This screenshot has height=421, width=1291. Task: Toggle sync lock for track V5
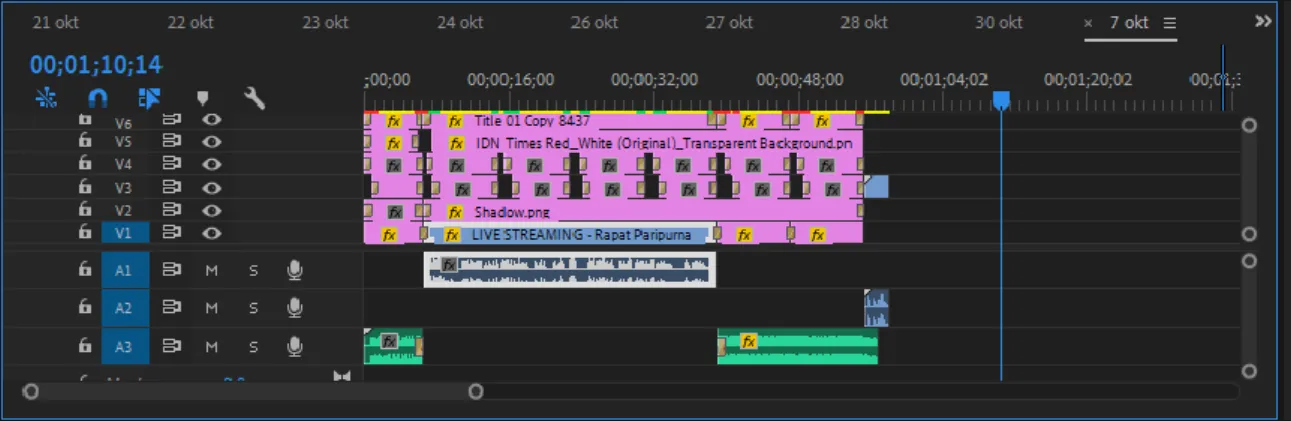pos(172,142)
